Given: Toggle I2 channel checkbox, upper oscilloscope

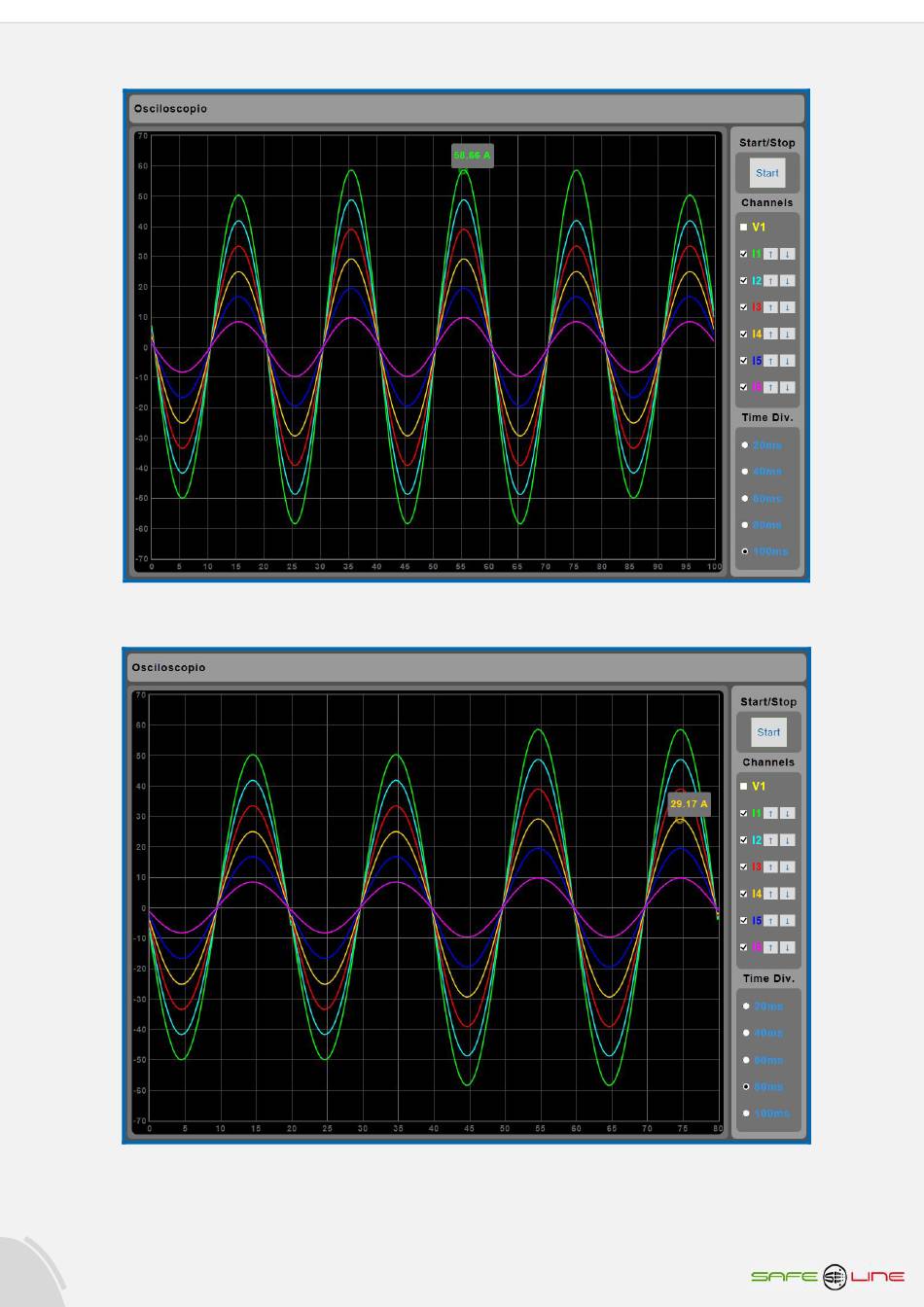Looking at the screenshot, I should coord(744,280).
